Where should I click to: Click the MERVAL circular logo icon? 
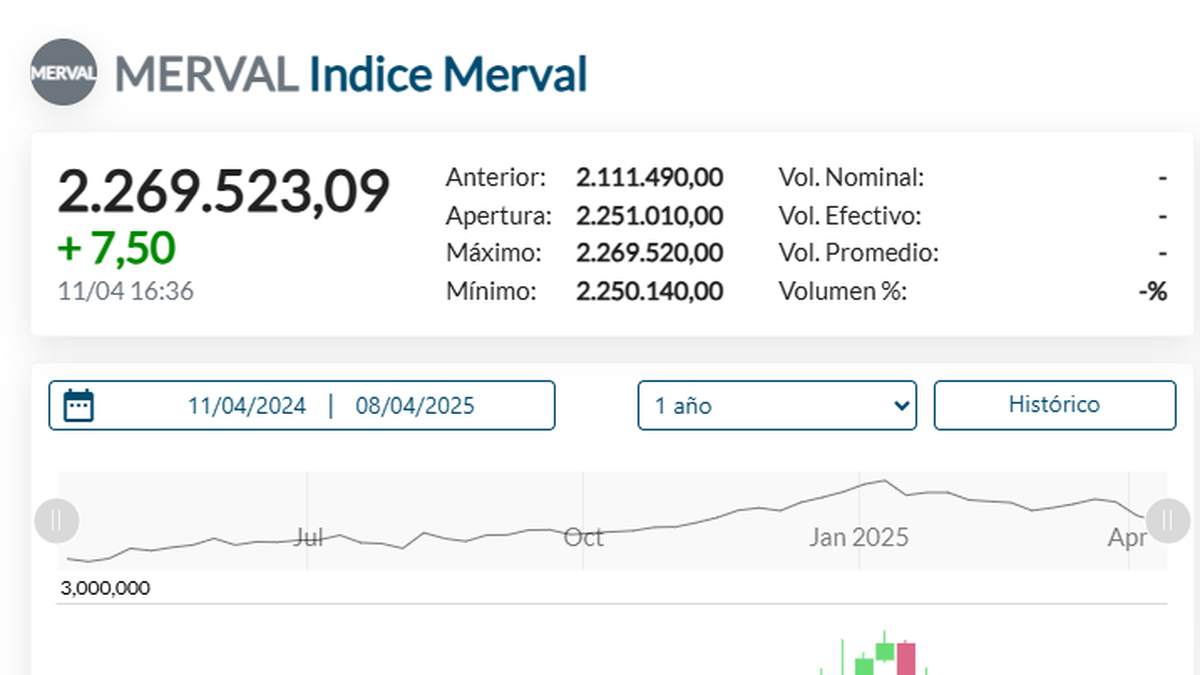point(63,72)
